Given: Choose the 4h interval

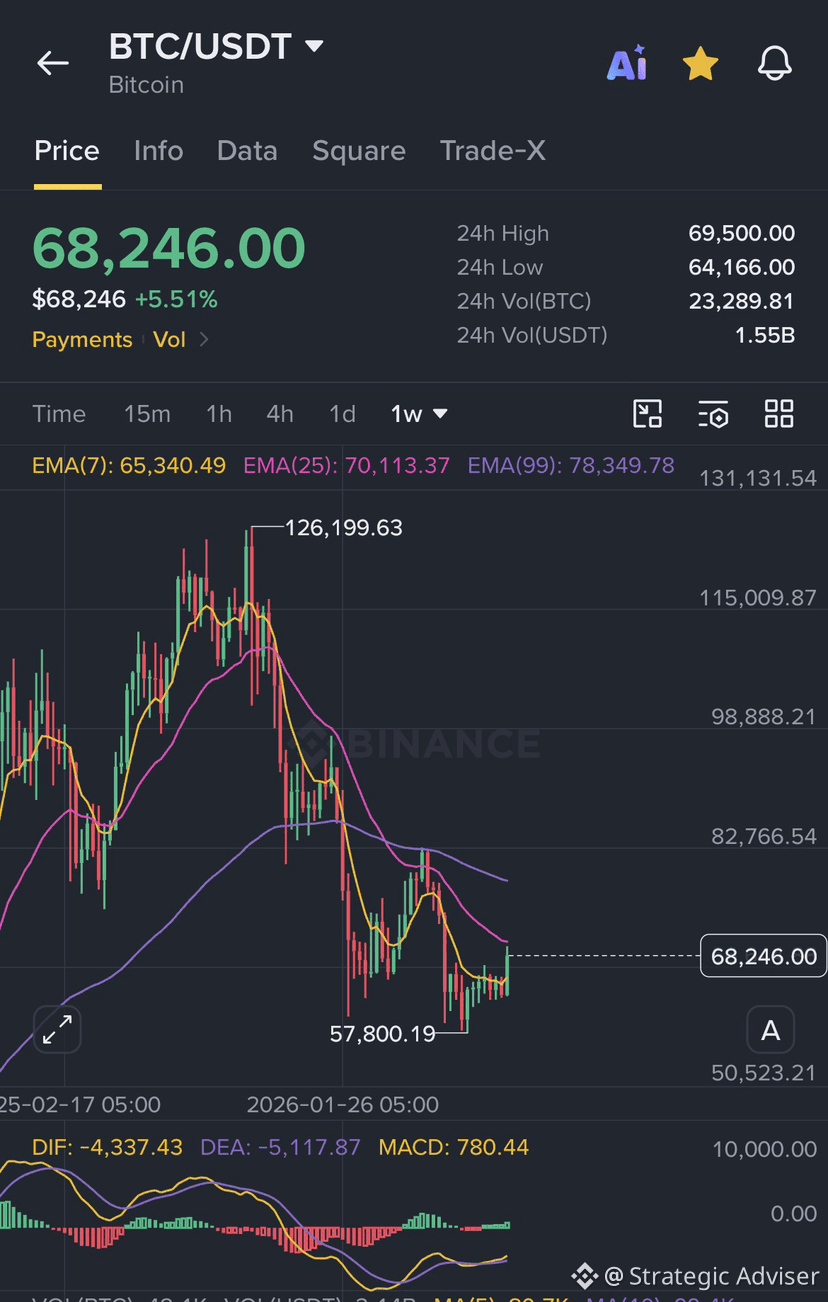Looking at the screenshot, I should [x=280, y=414].
